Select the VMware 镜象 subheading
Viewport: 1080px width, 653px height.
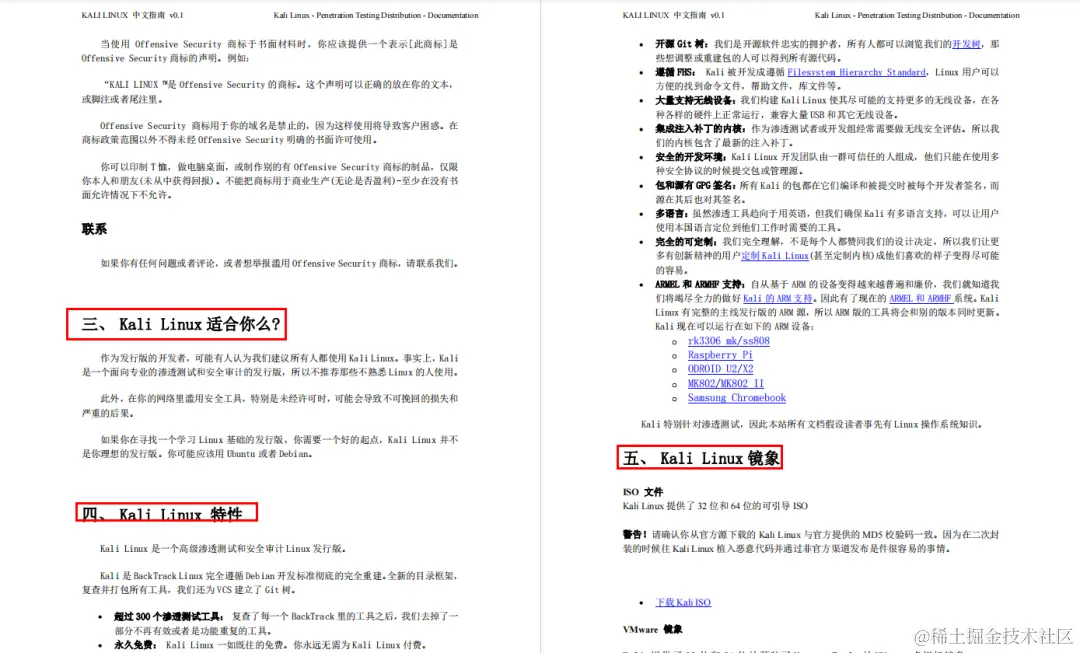tap(652, 630)
